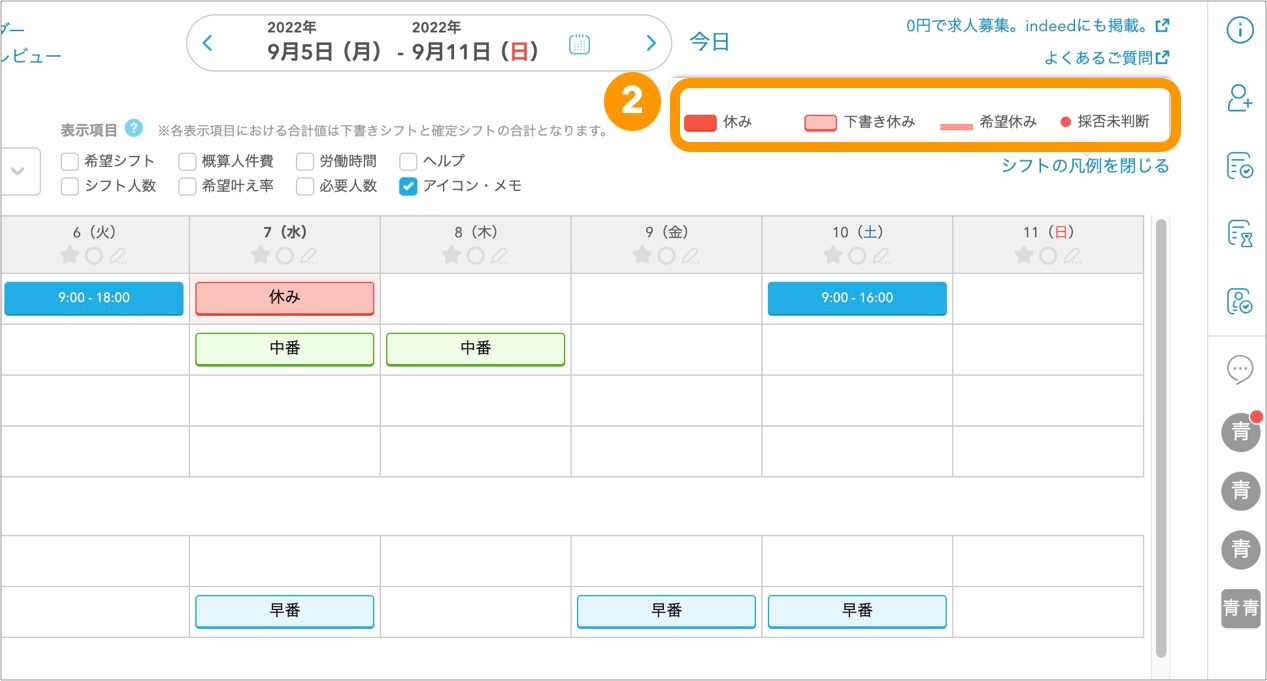
Task: Select the 休み shift on 7（水）
Action: pos(284,298)
